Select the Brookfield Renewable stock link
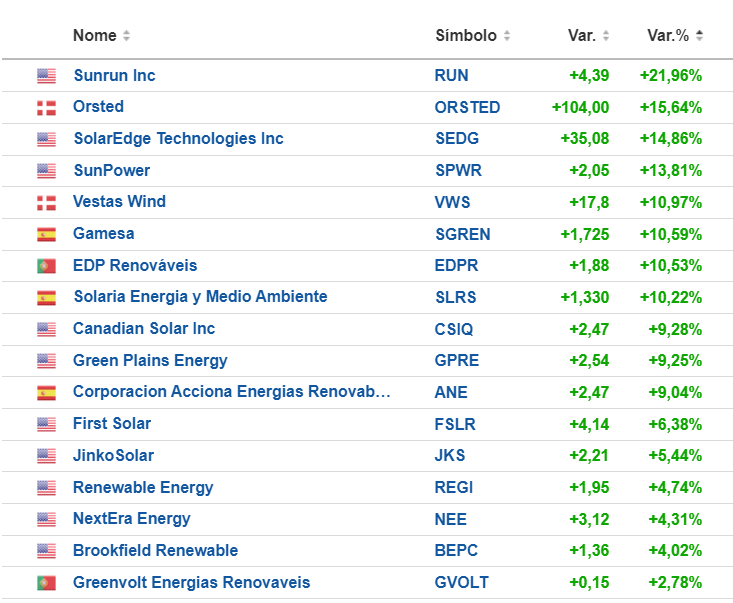This screenshot has width=733, height=603. click(x=155, y=551)
